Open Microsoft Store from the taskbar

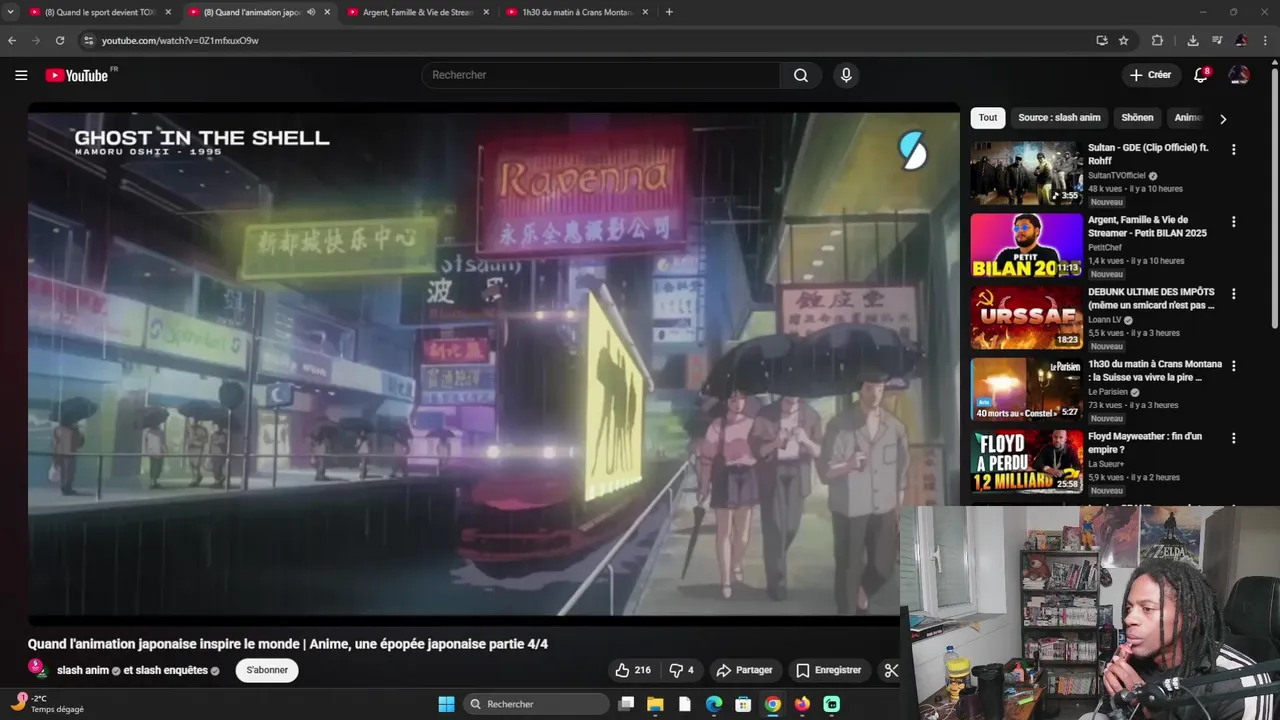[x=743, y=704]
